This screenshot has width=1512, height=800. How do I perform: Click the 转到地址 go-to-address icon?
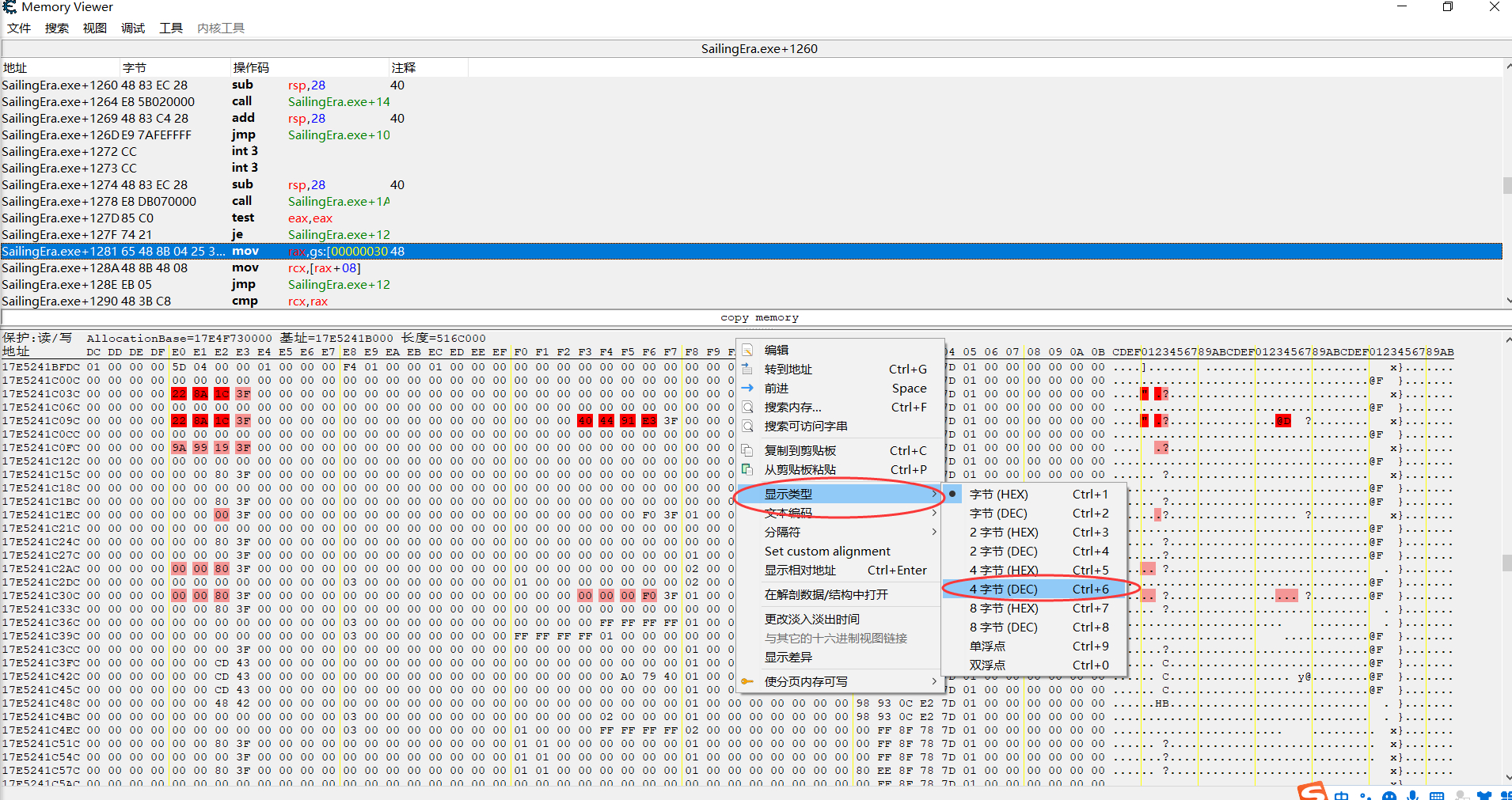747,369
